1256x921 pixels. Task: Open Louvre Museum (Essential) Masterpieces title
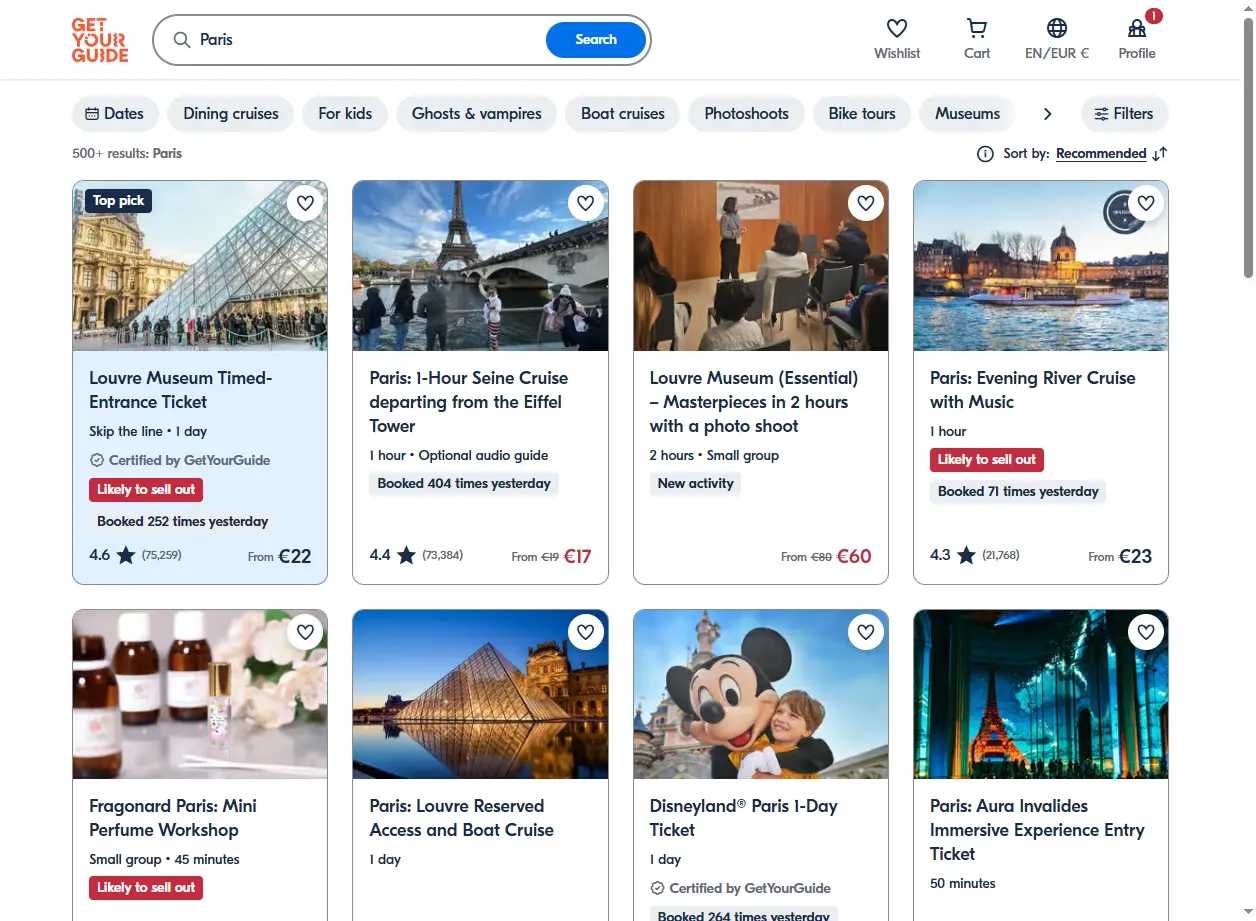coord(754,402)
